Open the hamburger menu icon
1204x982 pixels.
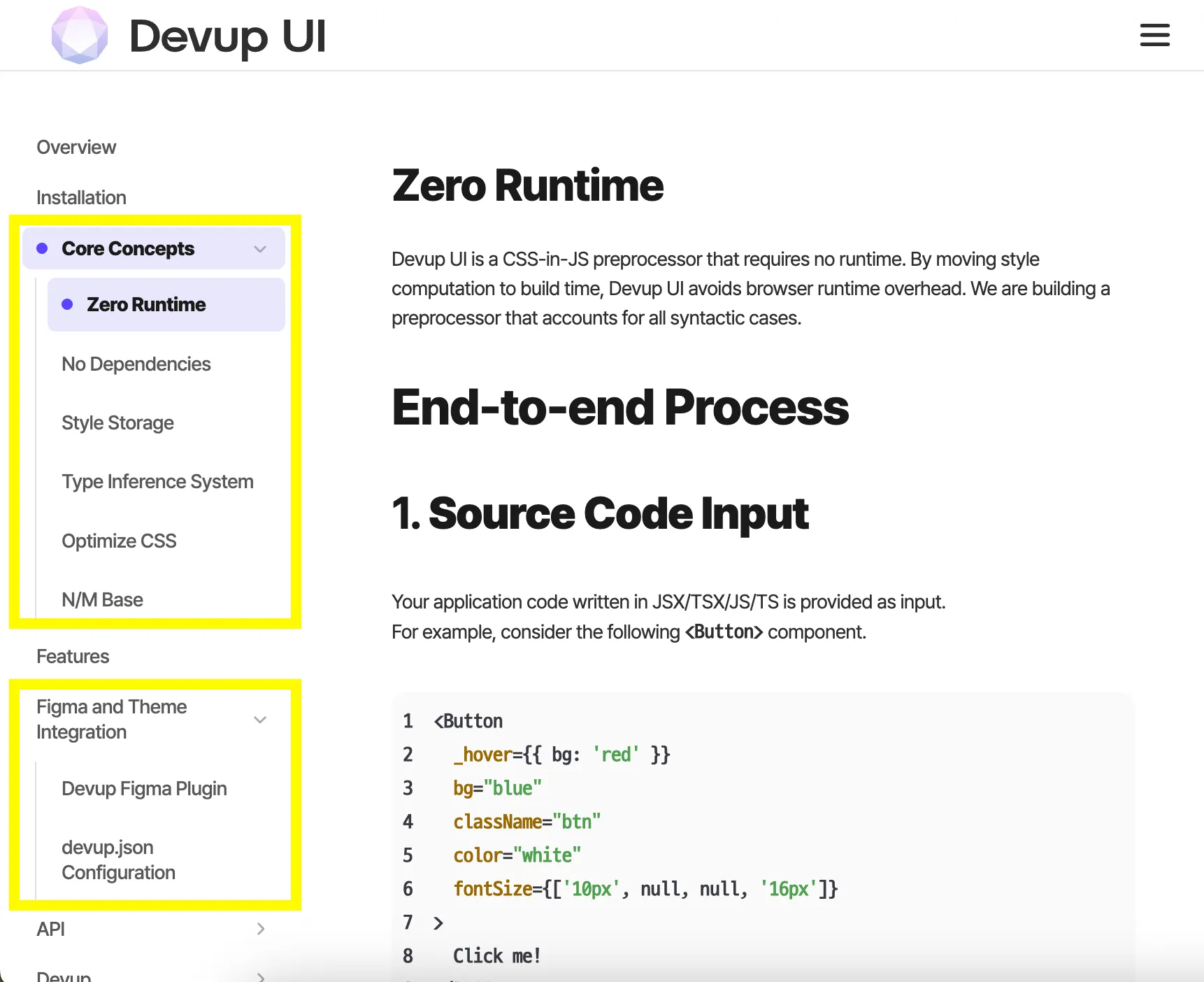[1154, 35]
